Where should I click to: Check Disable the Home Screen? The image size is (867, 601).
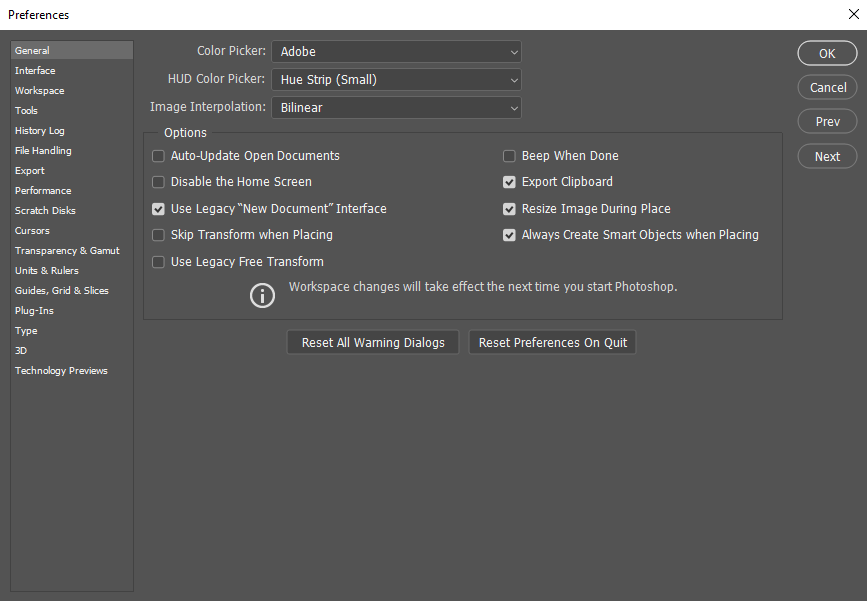click(x=158, y=182)
